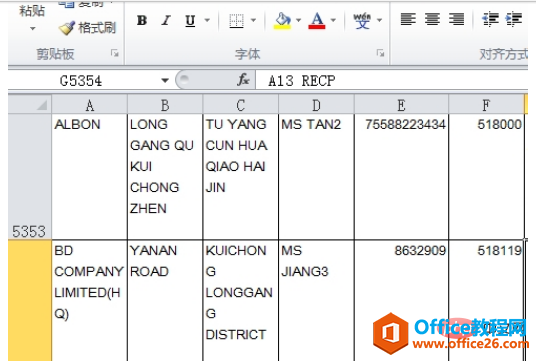Viewport: 536px width, 361px height.
Task: Select column F header
Action: tap(486, 105)
